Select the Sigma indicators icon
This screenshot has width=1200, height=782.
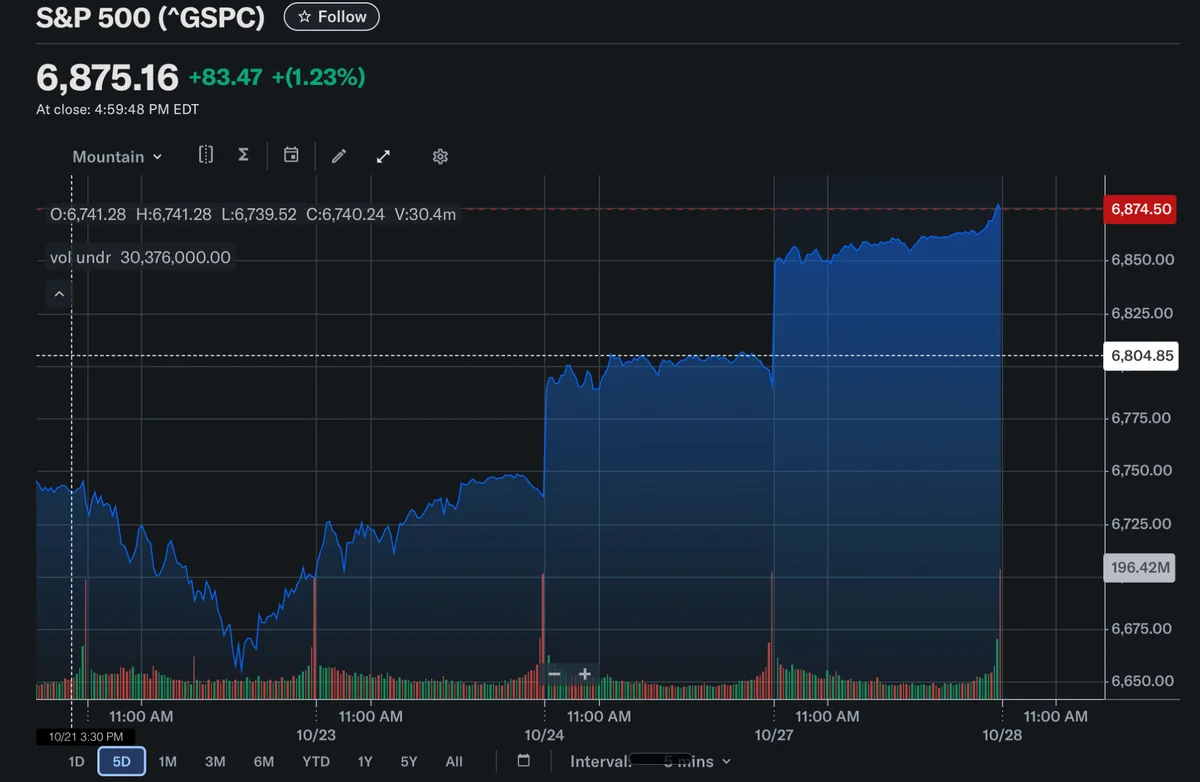point(243,155)
